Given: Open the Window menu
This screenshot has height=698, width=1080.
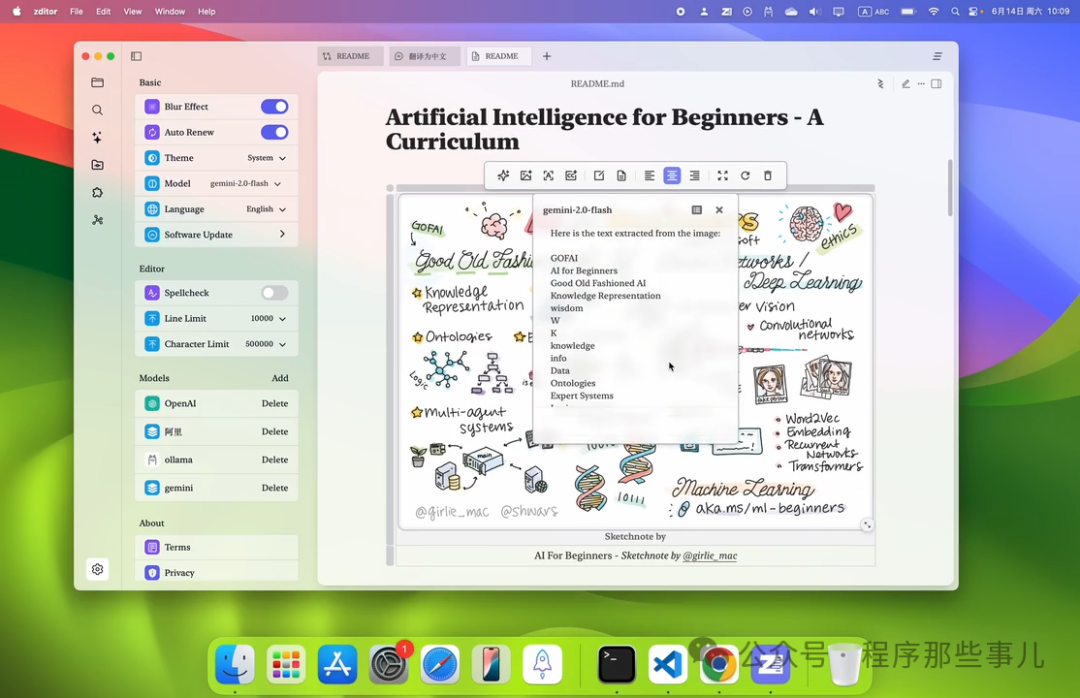Looking at the screenshot, I should (169, 11).
